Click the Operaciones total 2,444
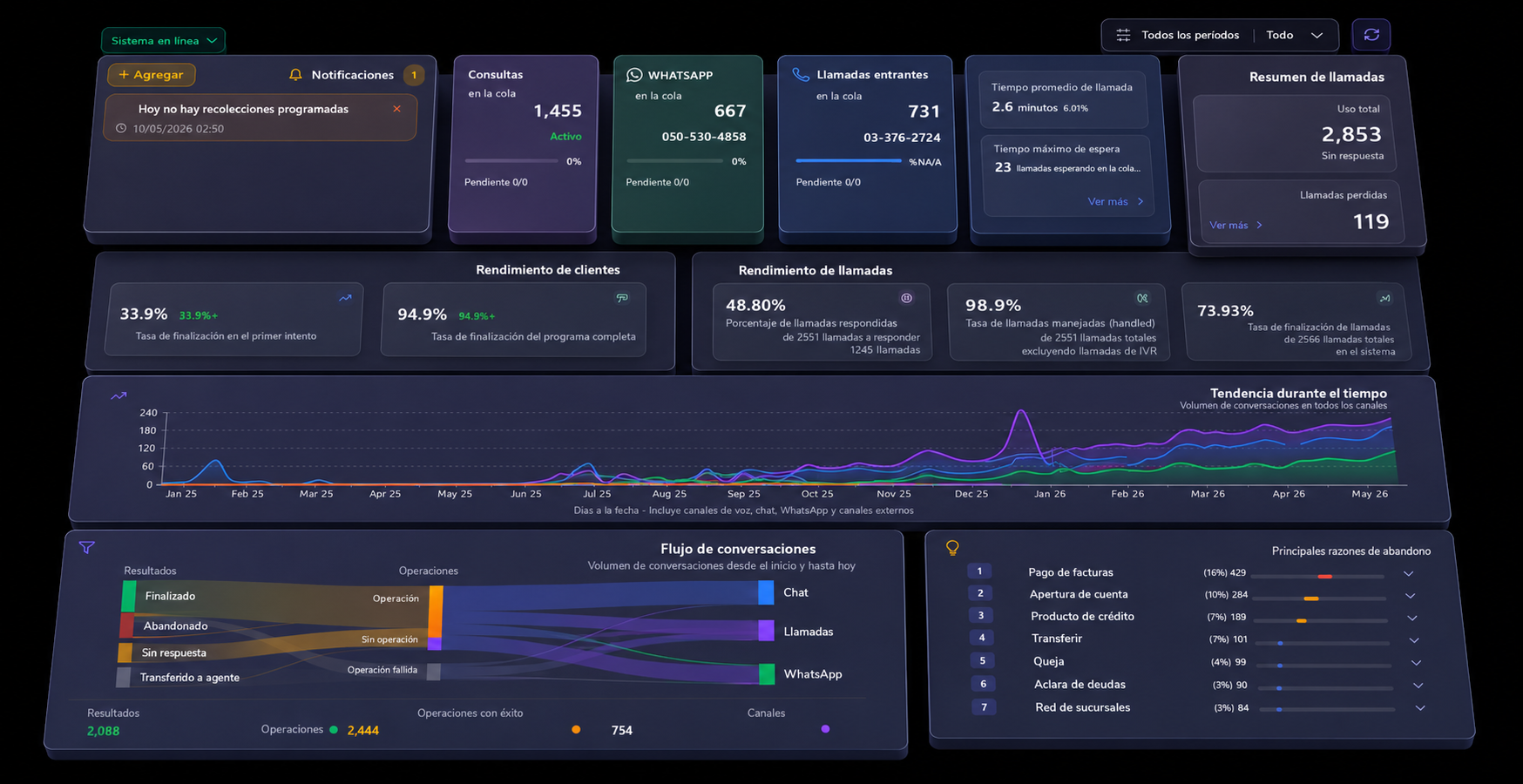The width and height of the screenshot is (1523, 784). tap(362, 730)
